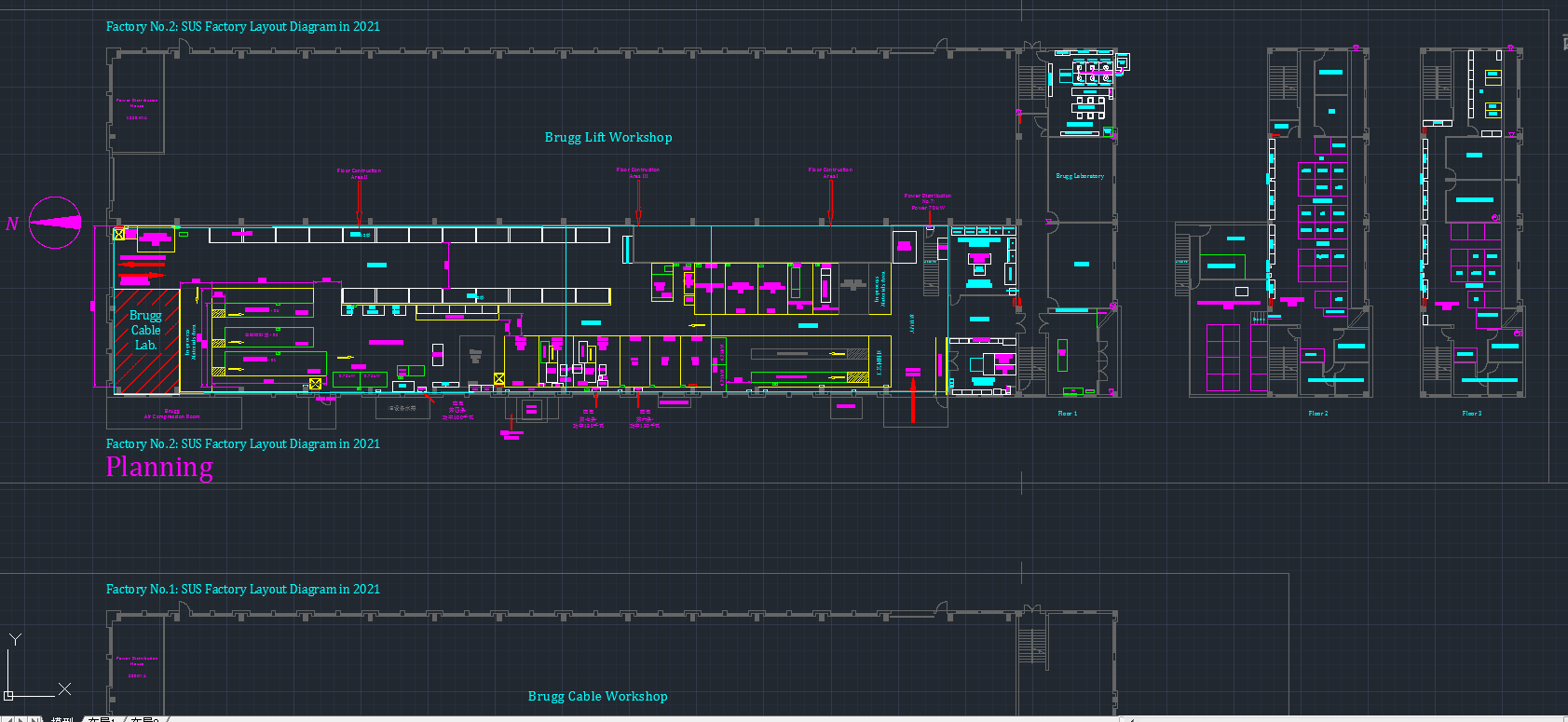Select the topmost Factory No.2 diagram title

[x=243, y=27]
